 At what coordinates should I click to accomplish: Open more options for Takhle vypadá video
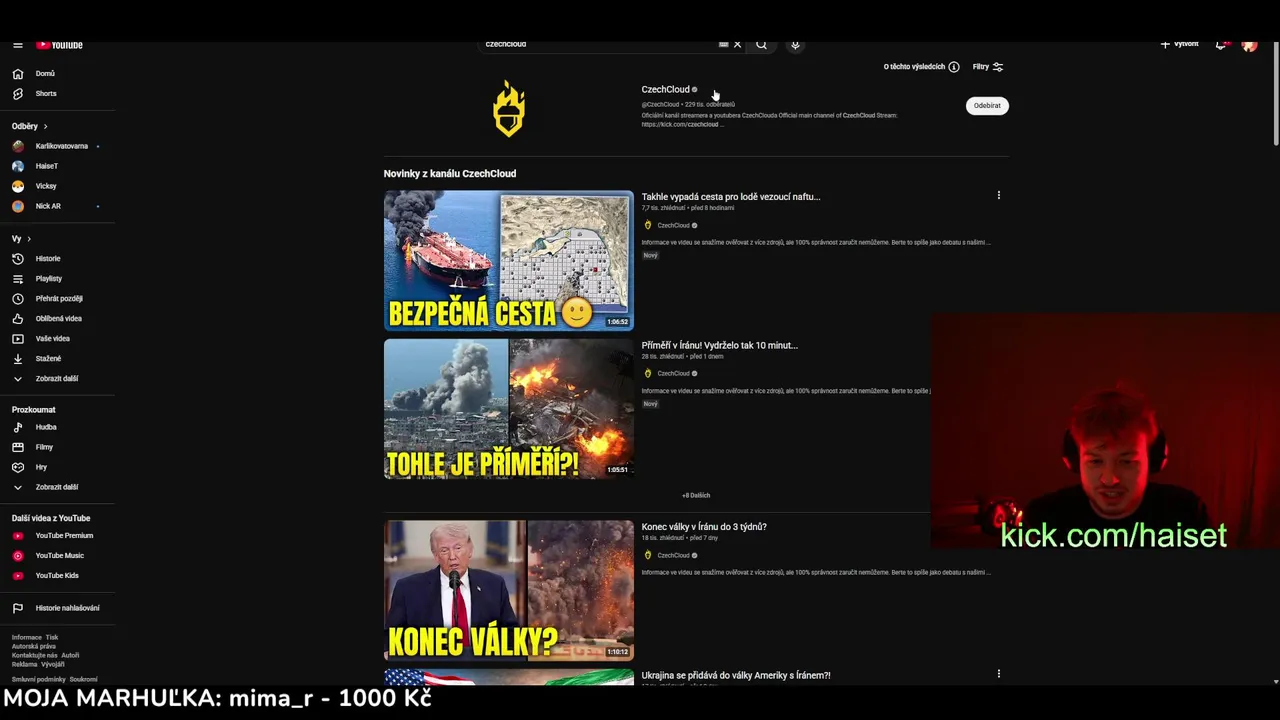(998, 195)
